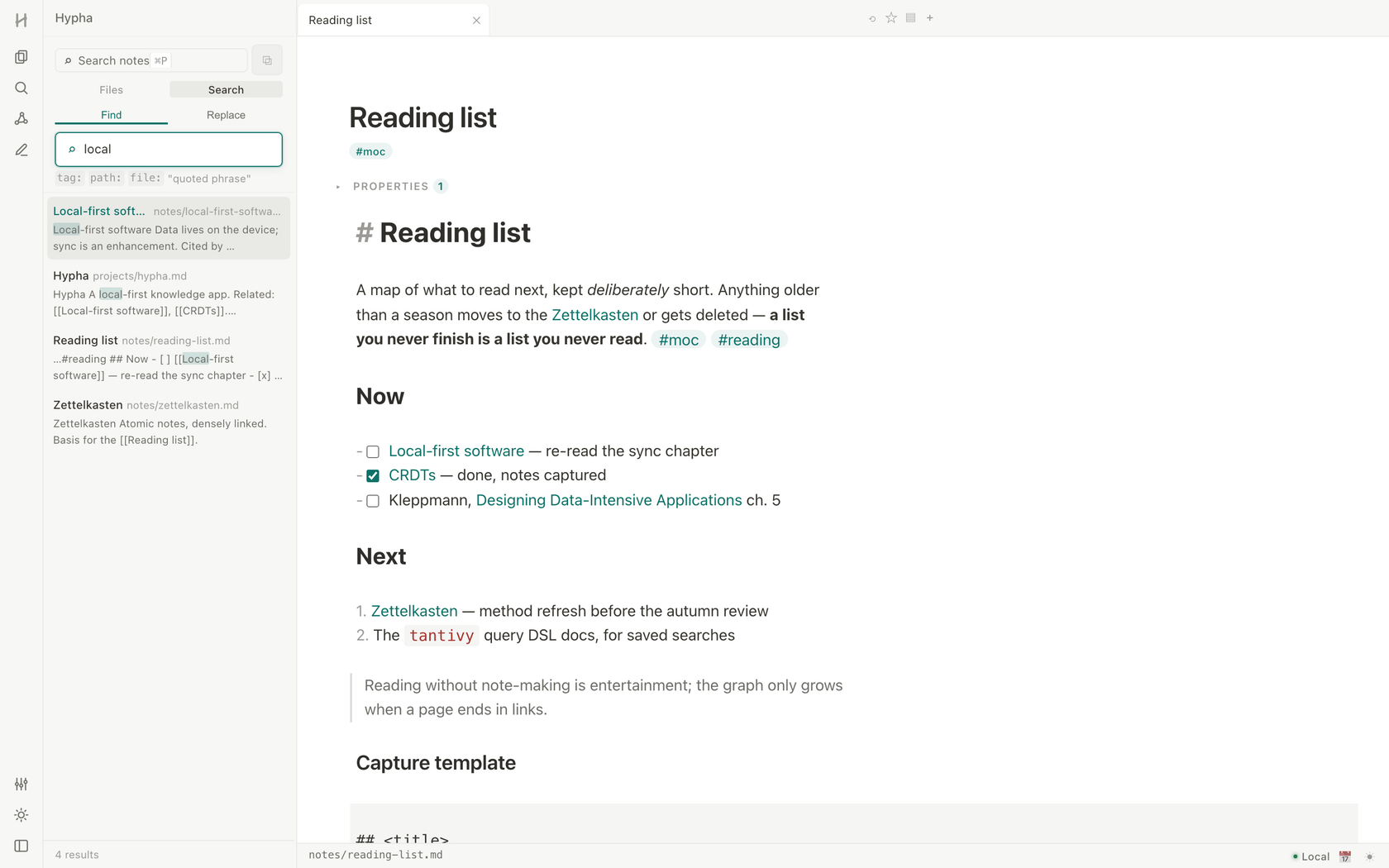Click the notes/reading-list.md path in status bar
This screenshot has height=868, width=1389.
(x=375, y=855)
